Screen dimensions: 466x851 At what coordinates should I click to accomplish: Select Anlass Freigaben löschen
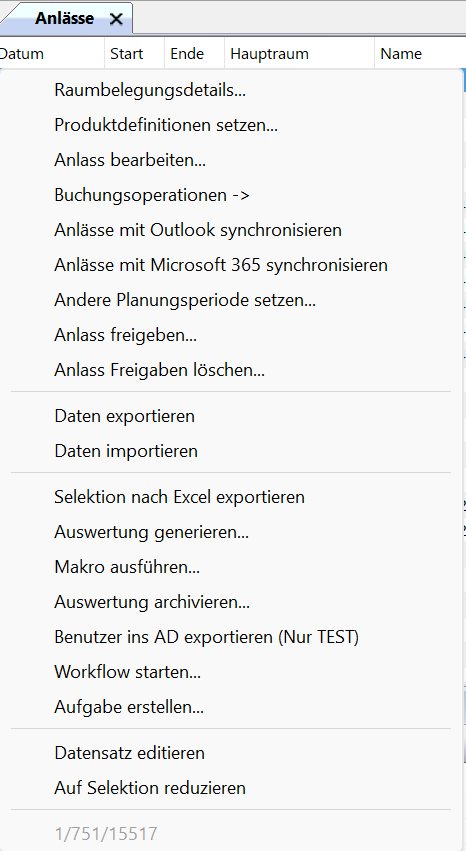pos(231,370)
